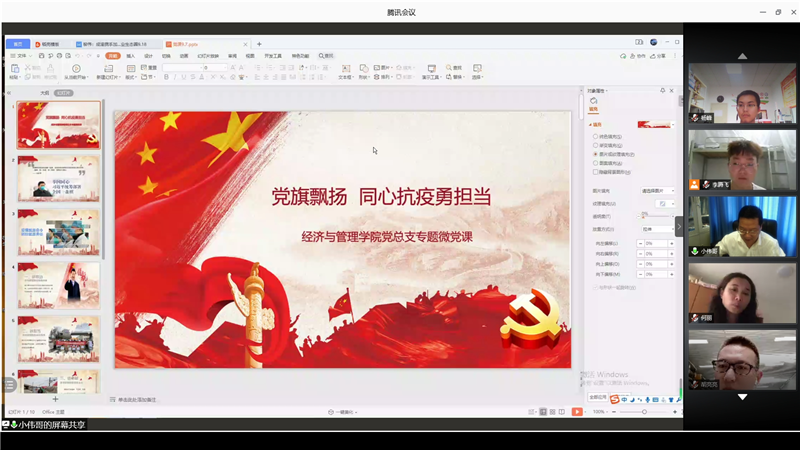800x450 pixels.
Task: Click the Share button
Action: click(x=658, y=56)
